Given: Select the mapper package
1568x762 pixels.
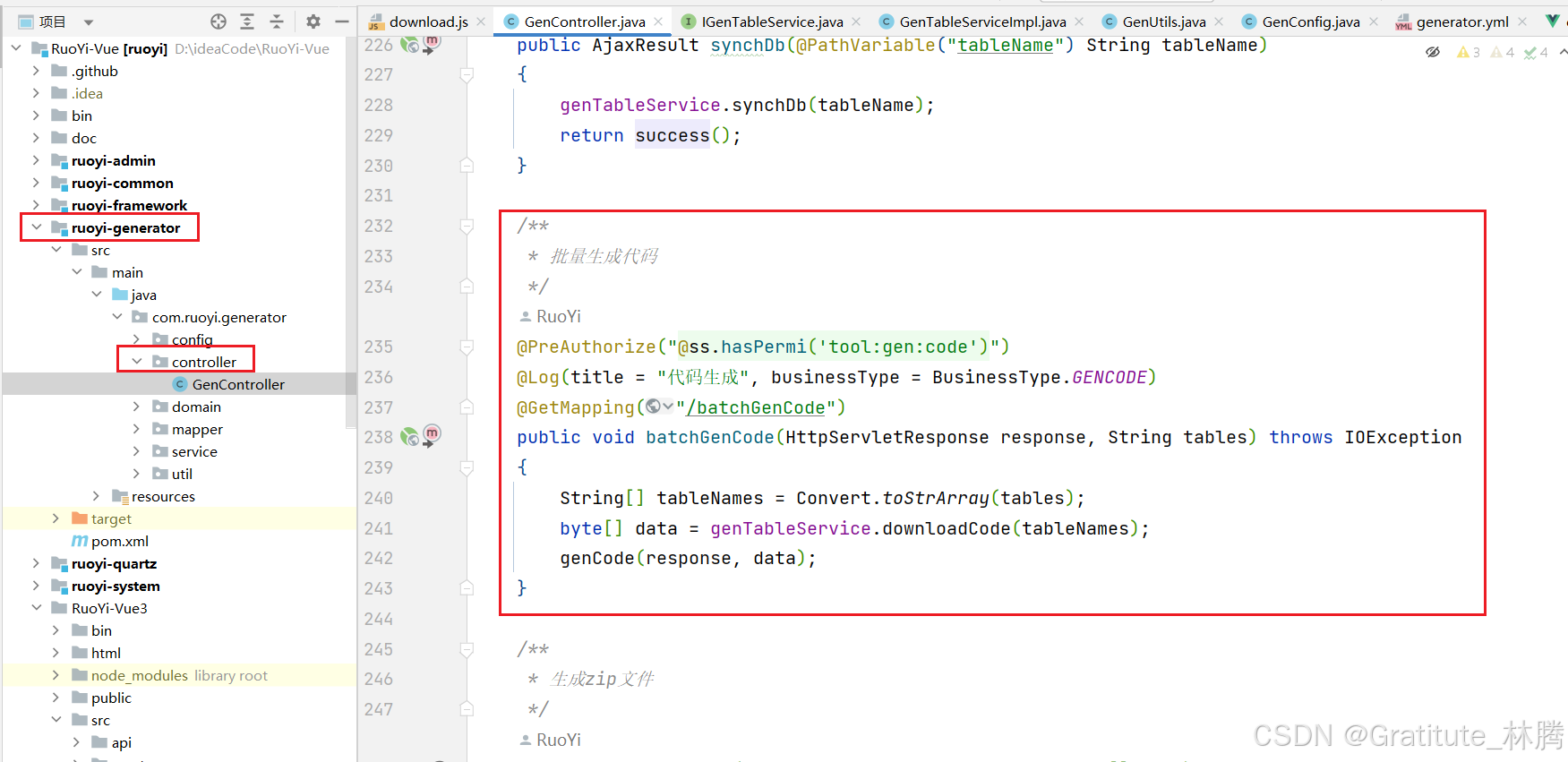Looking at the screenshot, I should coord(197,429).
